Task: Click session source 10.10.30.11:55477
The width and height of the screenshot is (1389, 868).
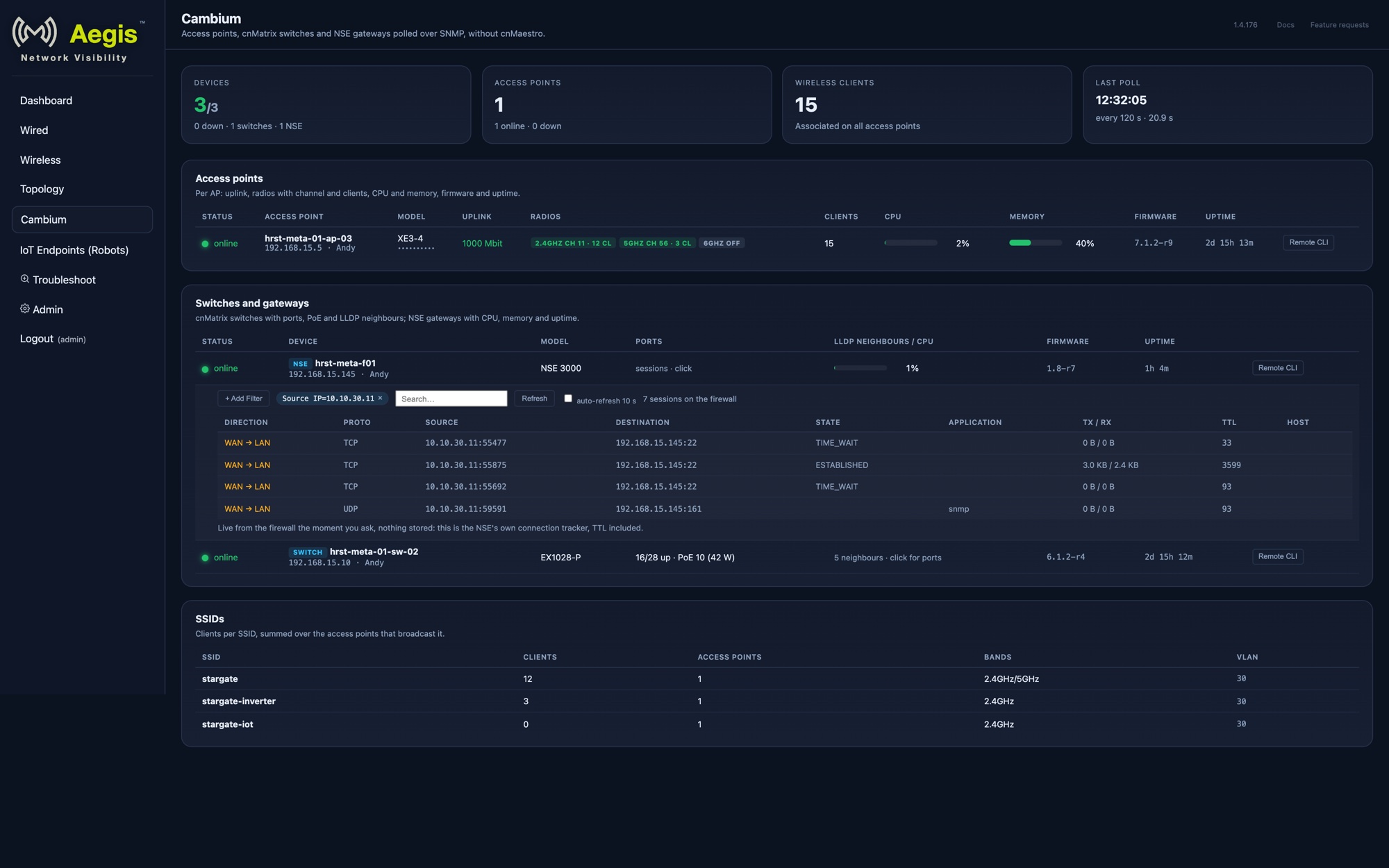Action: tap(465, 443)
